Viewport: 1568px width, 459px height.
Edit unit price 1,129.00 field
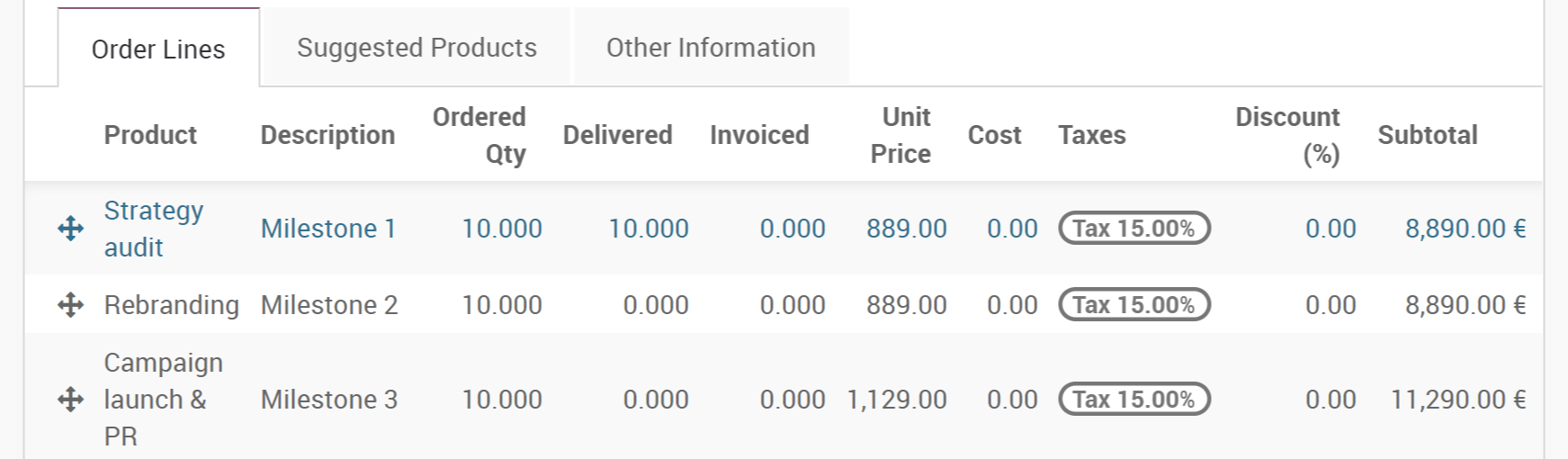coord(897,400)
